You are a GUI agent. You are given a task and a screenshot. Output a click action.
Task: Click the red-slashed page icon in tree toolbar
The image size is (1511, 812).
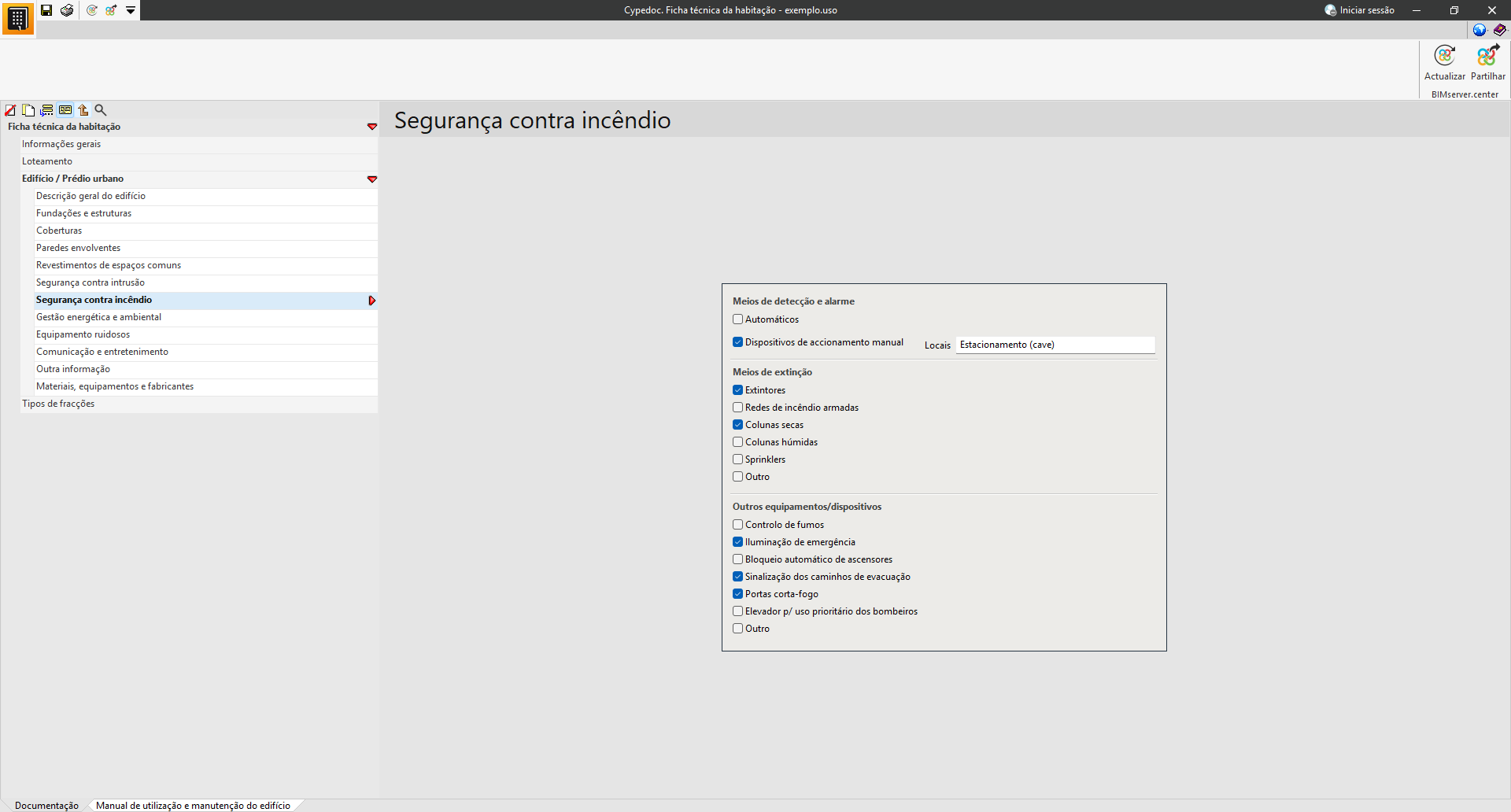(x=10, y=110)
